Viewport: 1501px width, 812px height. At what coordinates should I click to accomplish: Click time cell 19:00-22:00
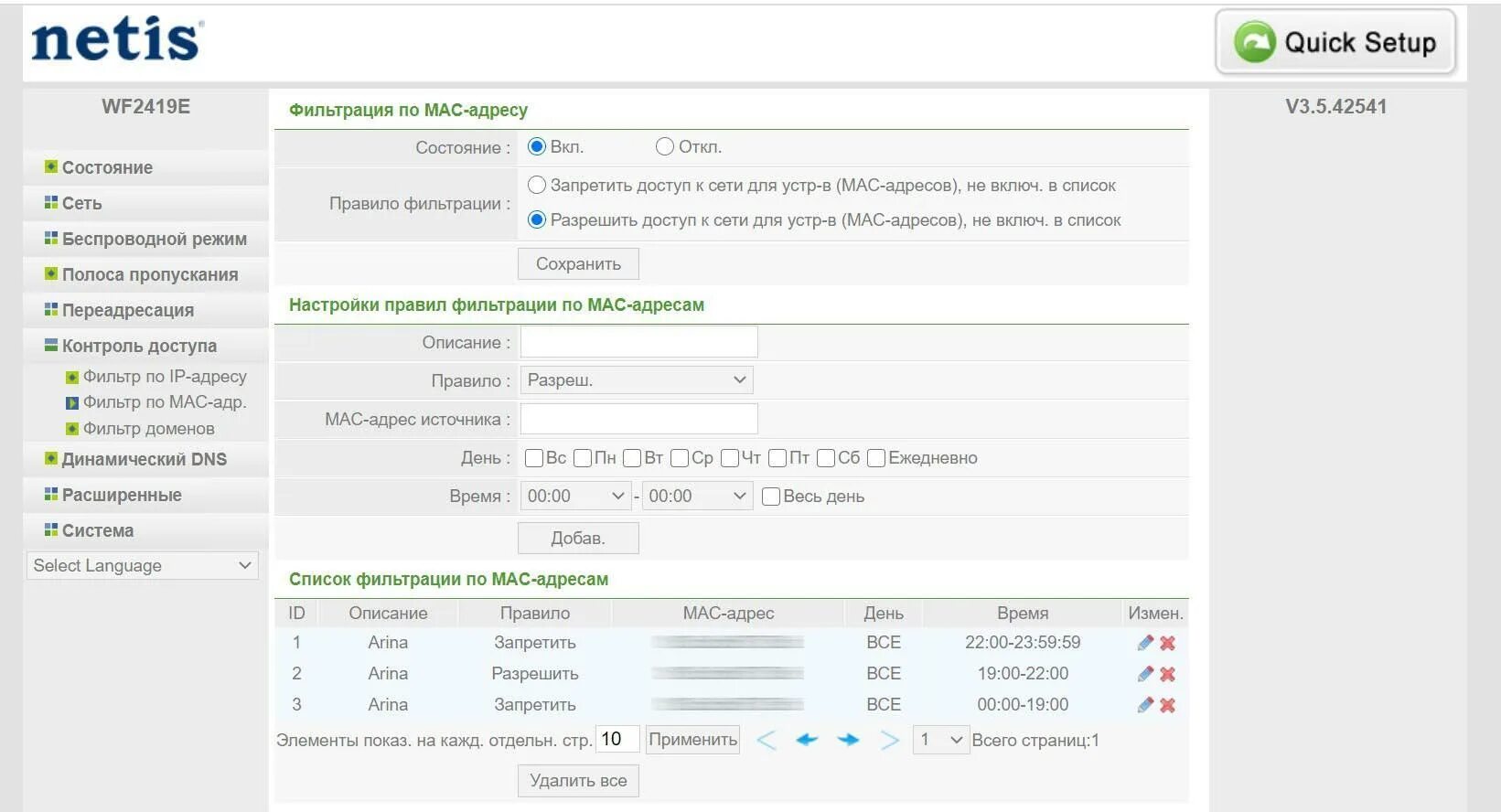pyautogui.click(x=1023, y=674)
